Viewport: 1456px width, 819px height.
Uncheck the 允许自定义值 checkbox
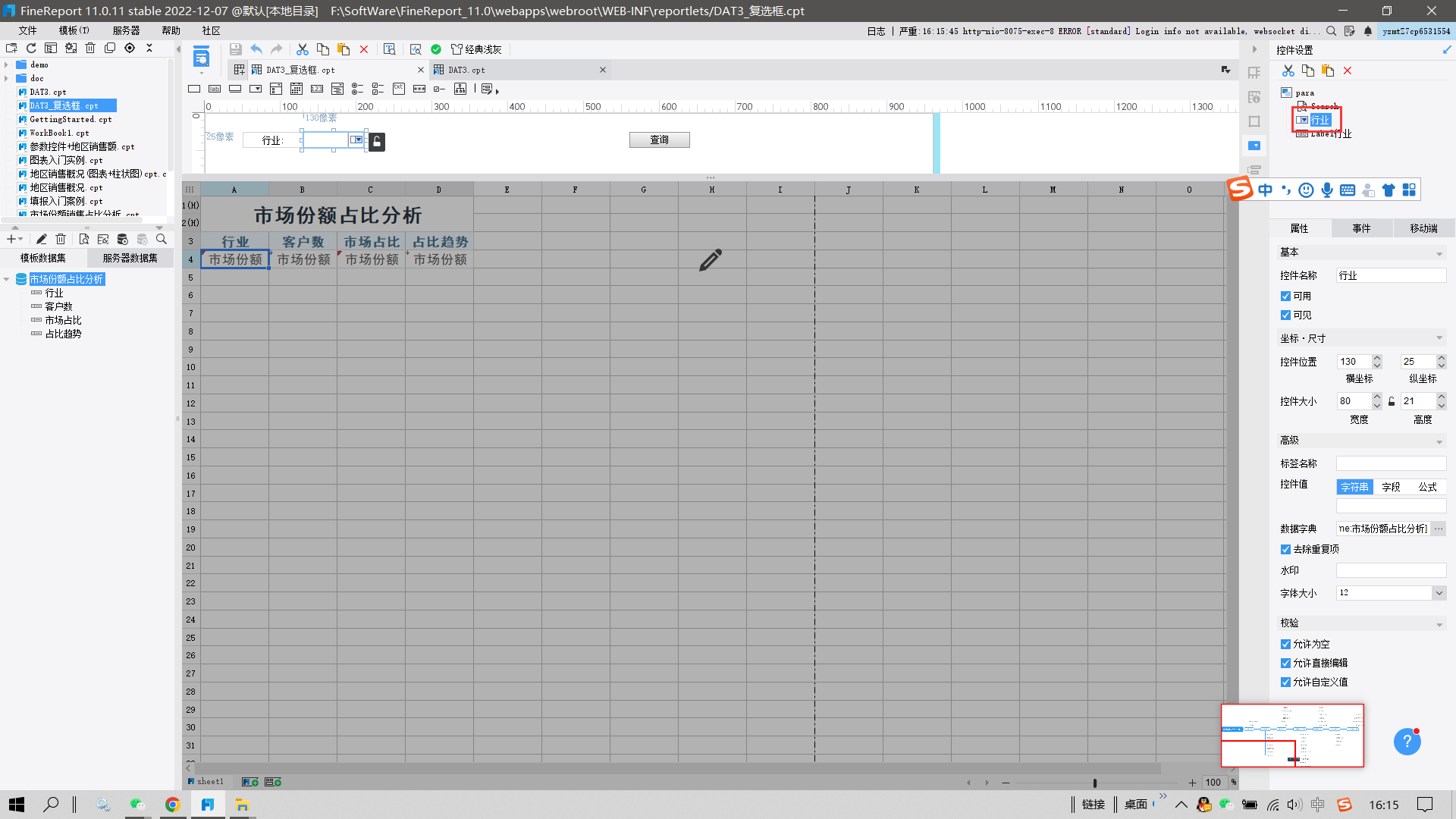pyautogui.click(x=1285, y=682)
